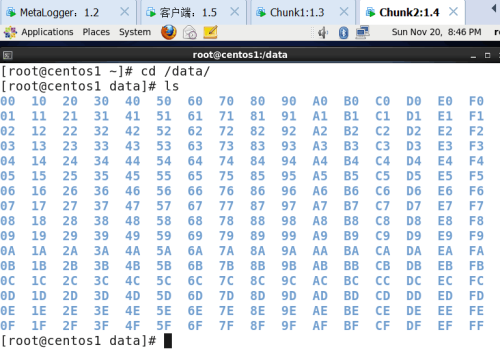
Task: Click directory entry F0
Action: (476, 101)
